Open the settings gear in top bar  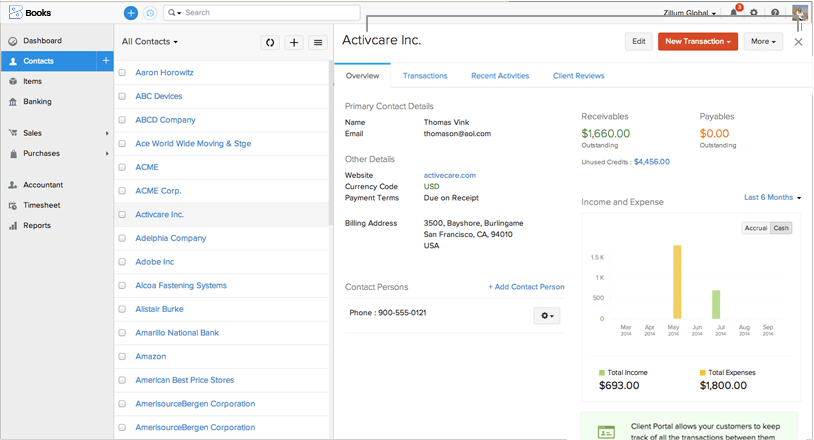(754, 13)
